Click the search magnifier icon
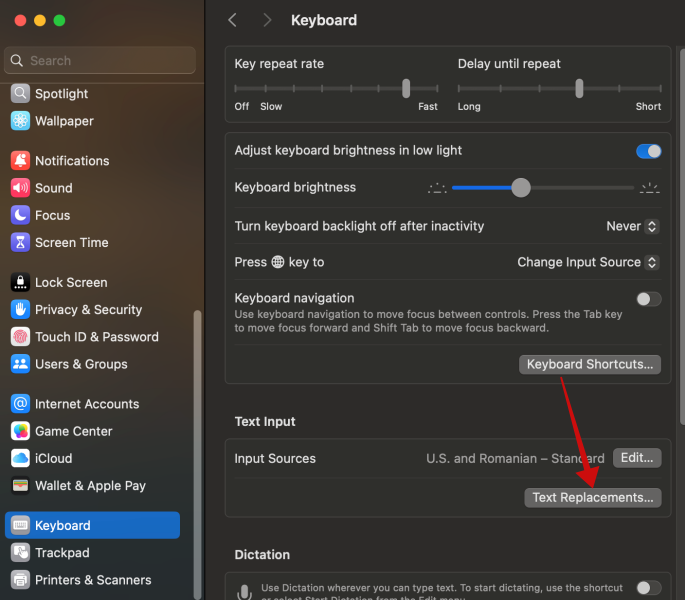The height and width of the screenshot is (600, 685). (x=17, y=60)
